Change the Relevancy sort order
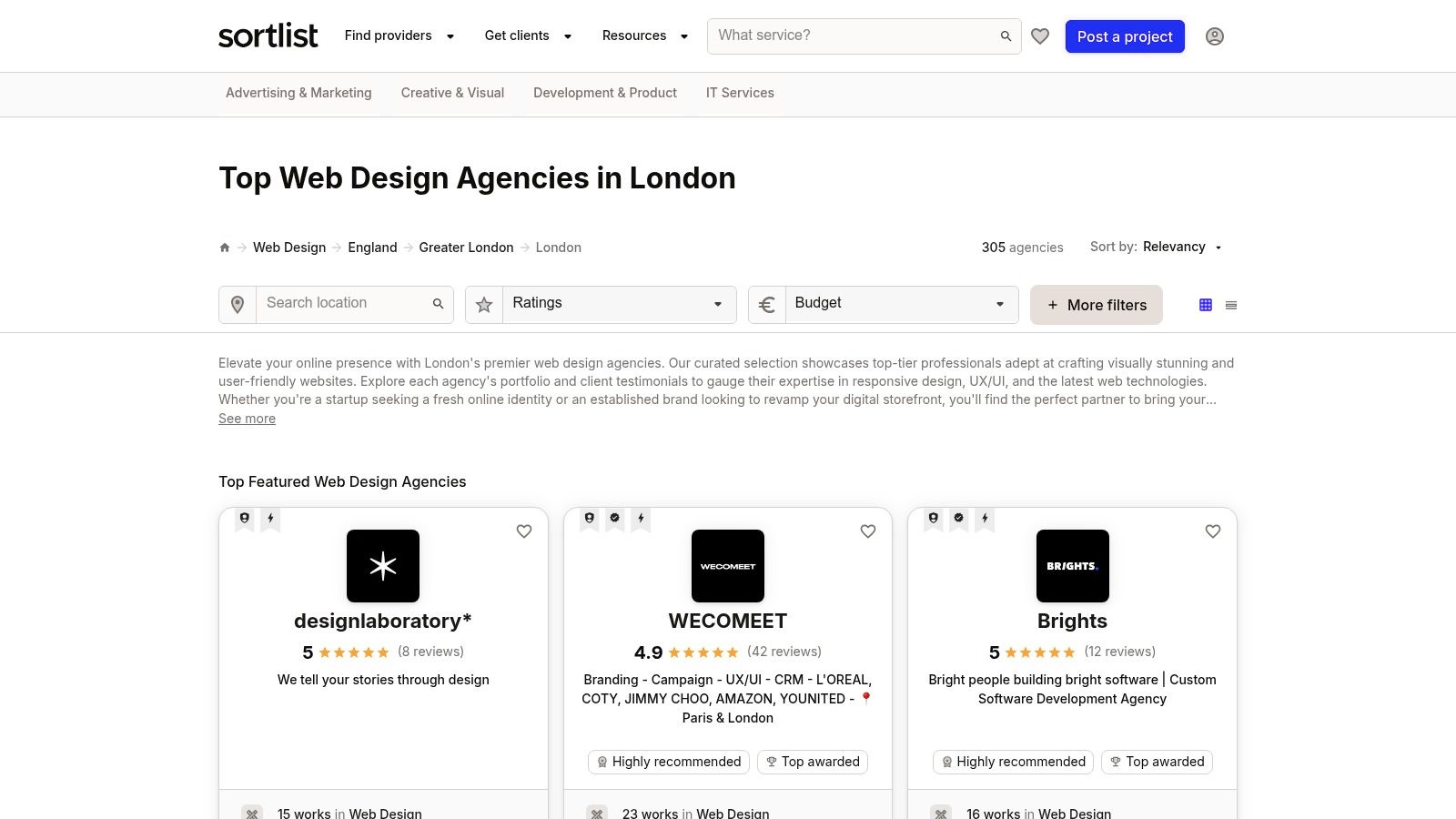1456x819 pixels. click(1180, 247)
